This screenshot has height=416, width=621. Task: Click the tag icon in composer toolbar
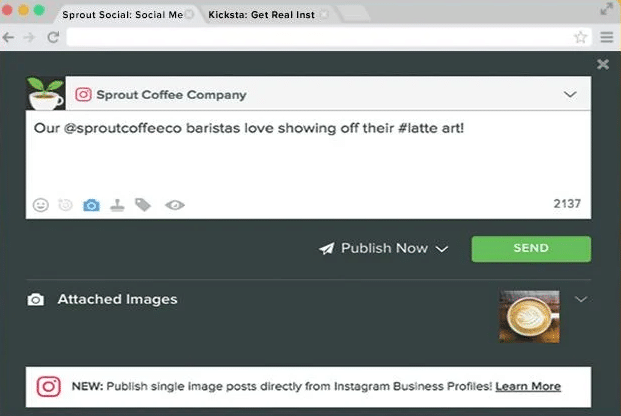click(x=143, y=205)
